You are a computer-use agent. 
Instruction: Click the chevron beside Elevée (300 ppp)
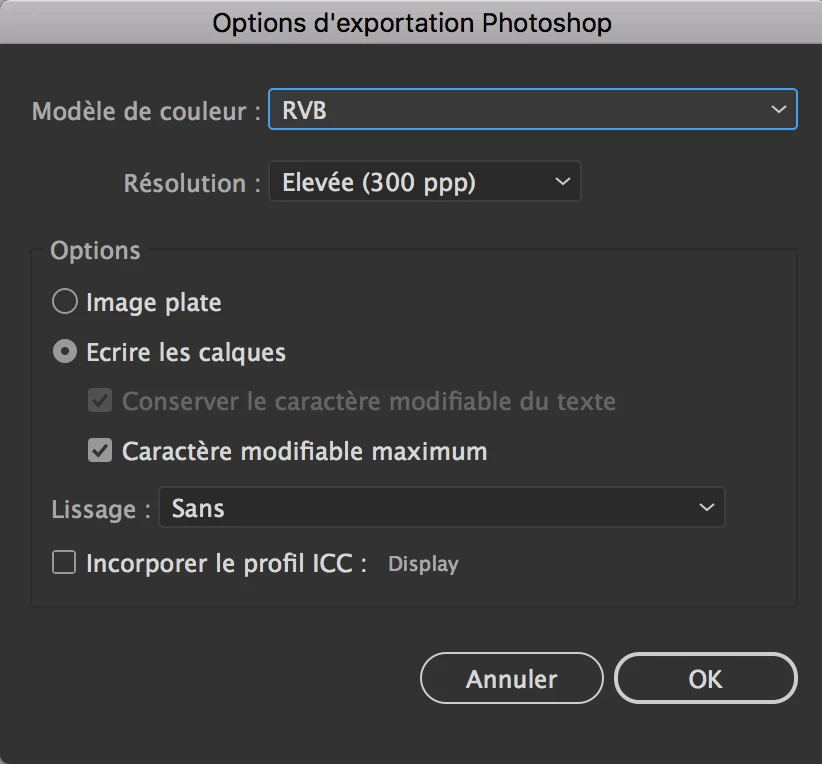562,183
